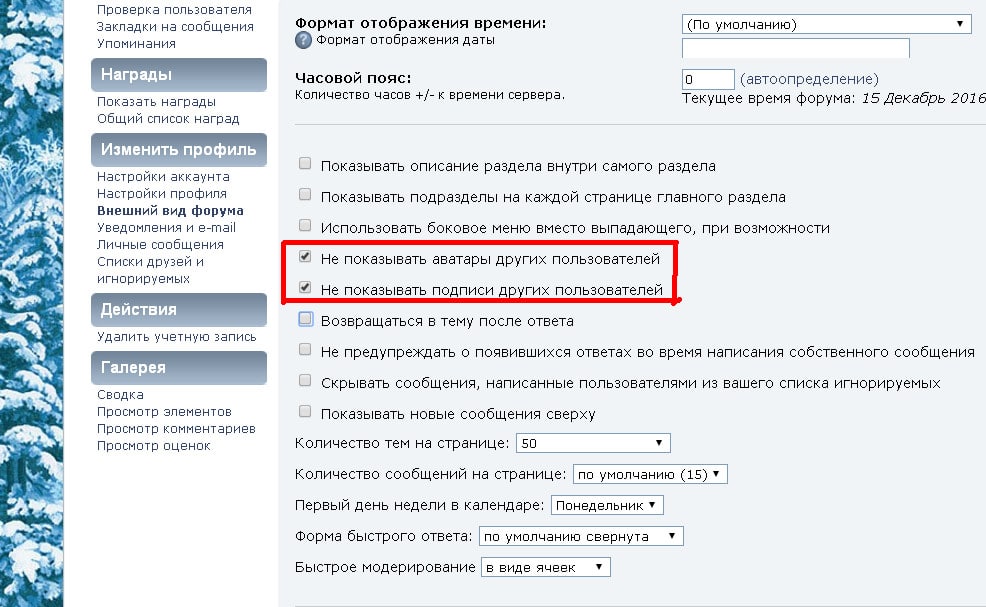
Task: Open Настройки аккаунта in sidebar
Action: point(163,176)
